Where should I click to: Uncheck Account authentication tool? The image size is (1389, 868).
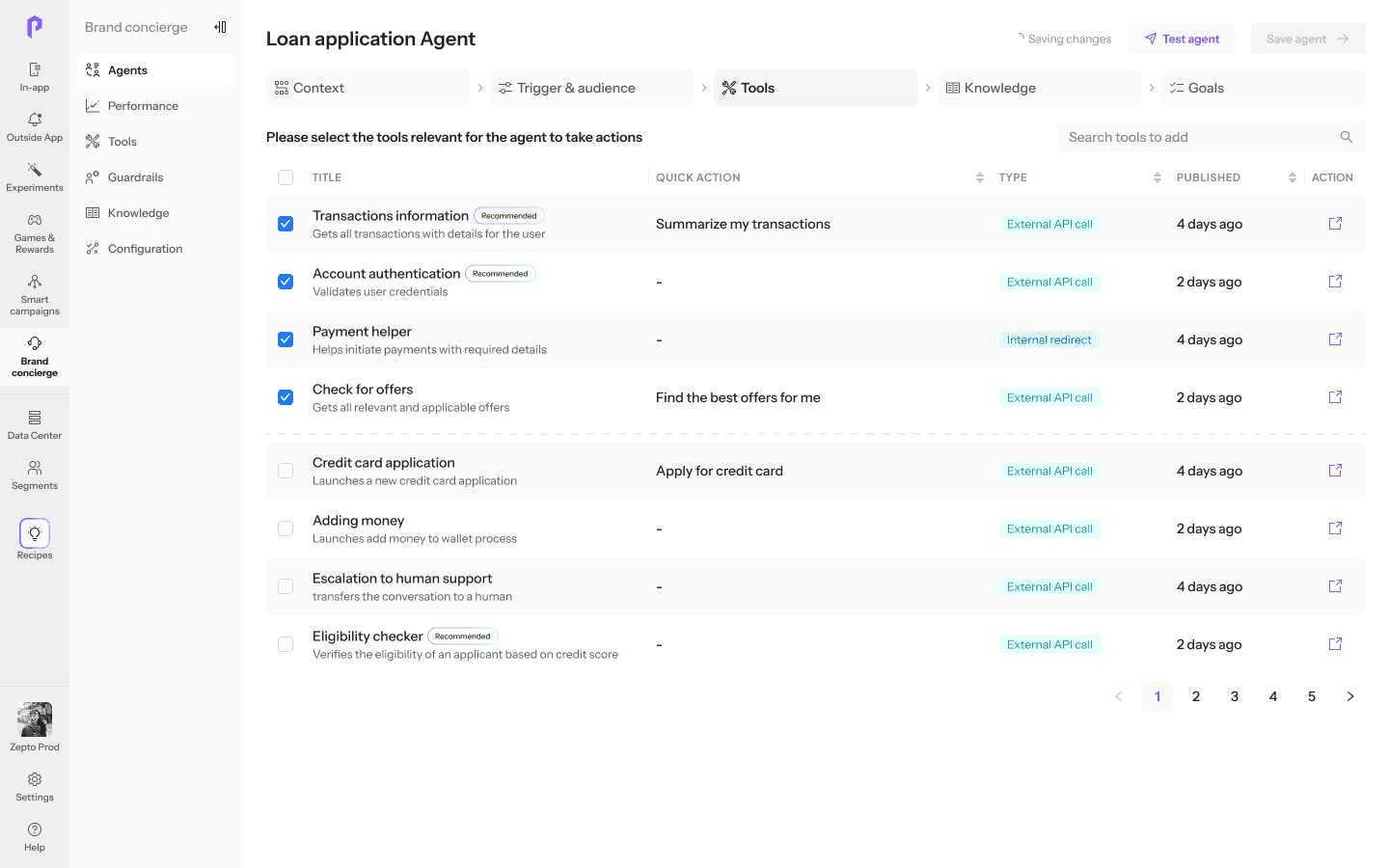coord(286,282)
